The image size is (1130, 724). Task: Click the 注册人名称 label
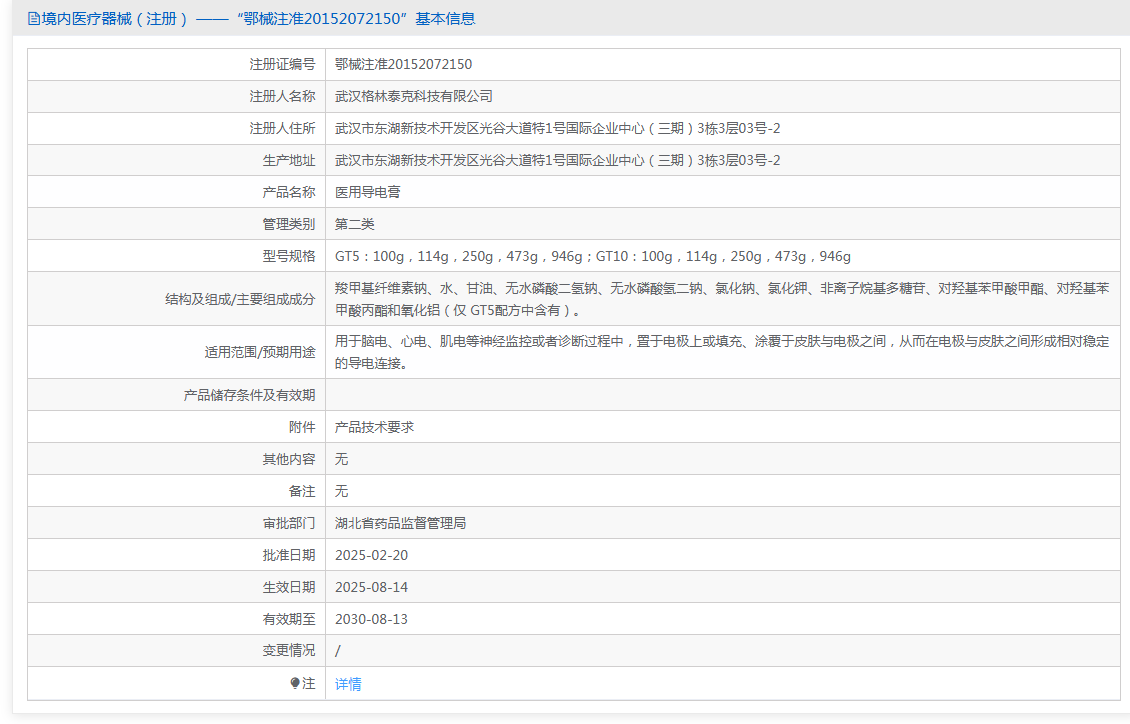click(x=282, y=96)
